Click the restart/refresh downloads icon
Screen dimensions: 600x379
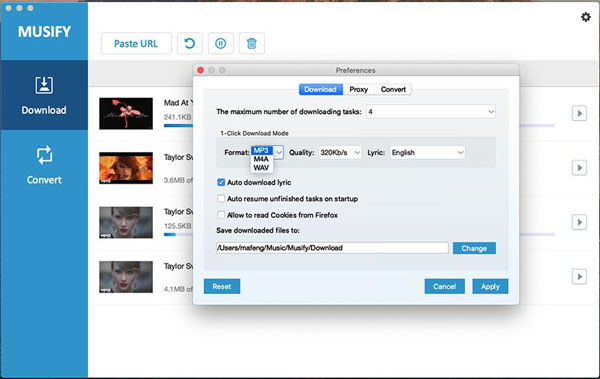190,44
